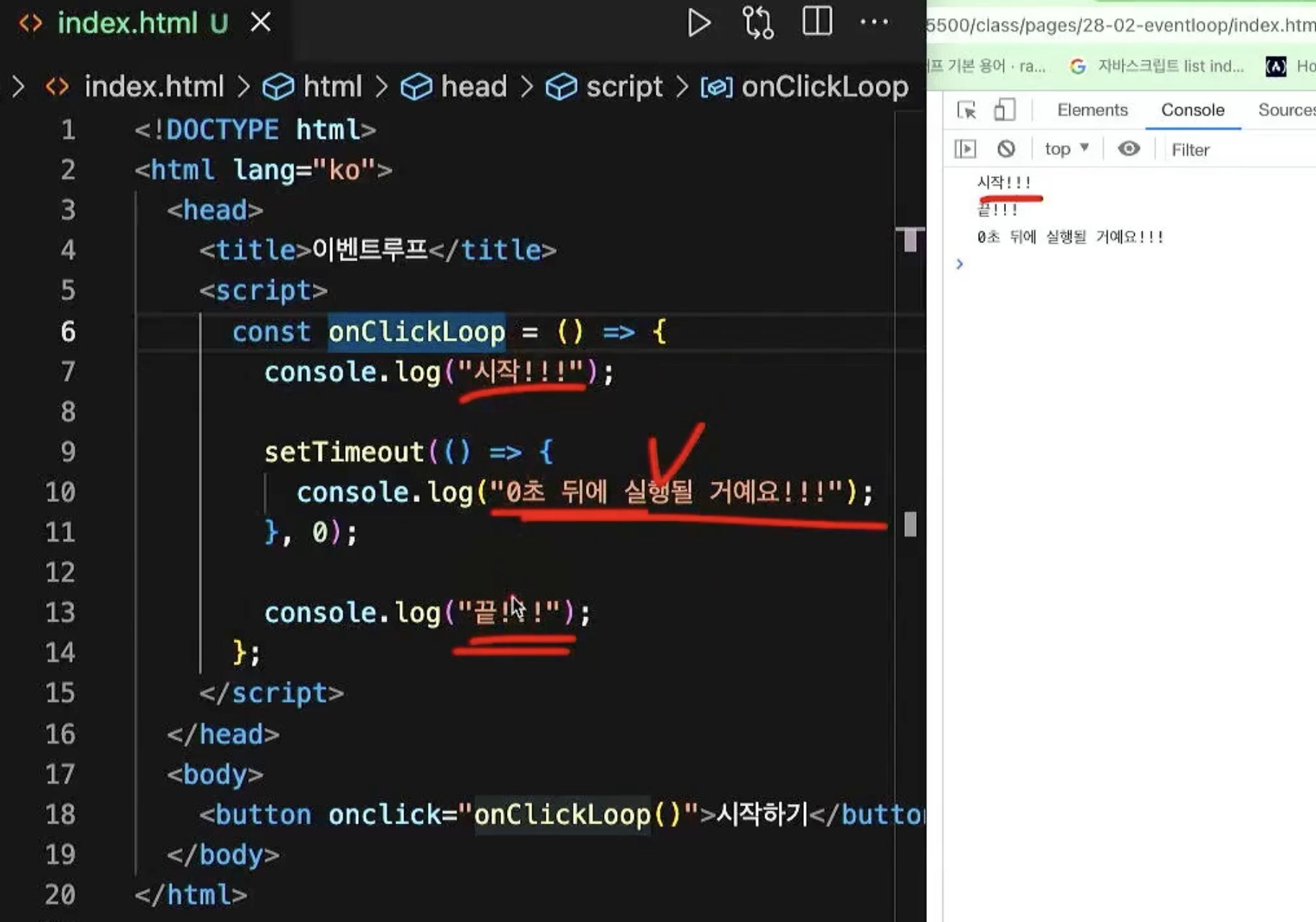Switch to the Elements tab in DevTools

[x=1092, y=110]
